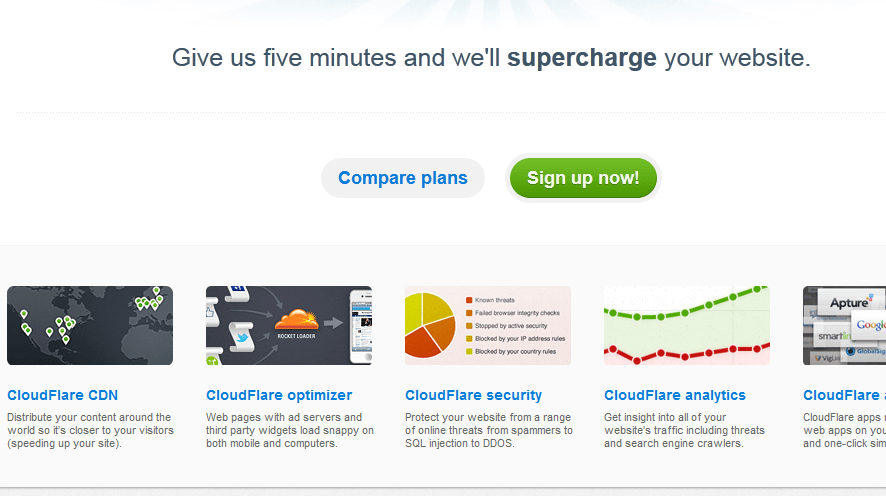886x496 pixels.
Task: Click the Twitter bird scroll icon
Action: [242, 337]
